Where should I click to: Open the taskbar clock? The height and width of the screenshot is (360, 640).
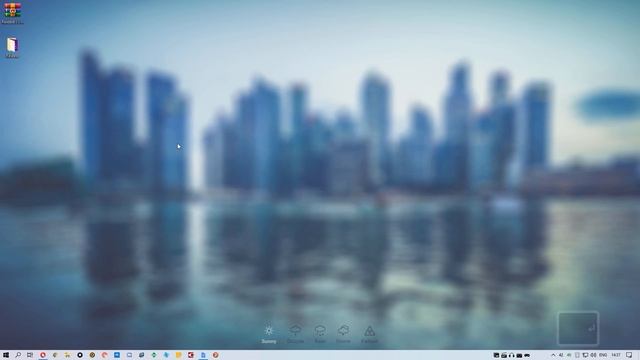pyautogui.click(x=616, y=355)
